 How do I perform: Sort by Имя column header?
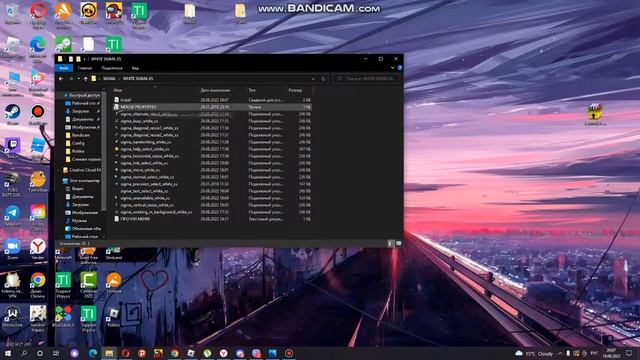155,90
